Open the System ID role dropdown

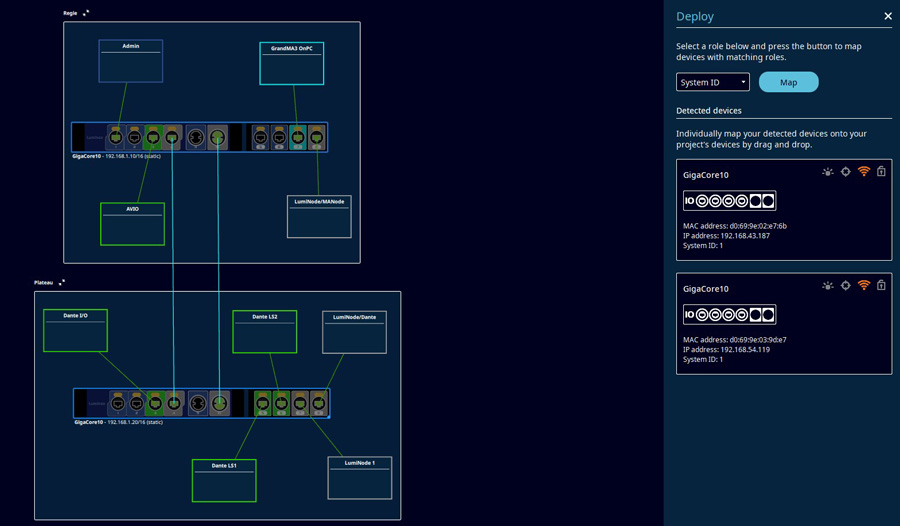pos(712,82)
